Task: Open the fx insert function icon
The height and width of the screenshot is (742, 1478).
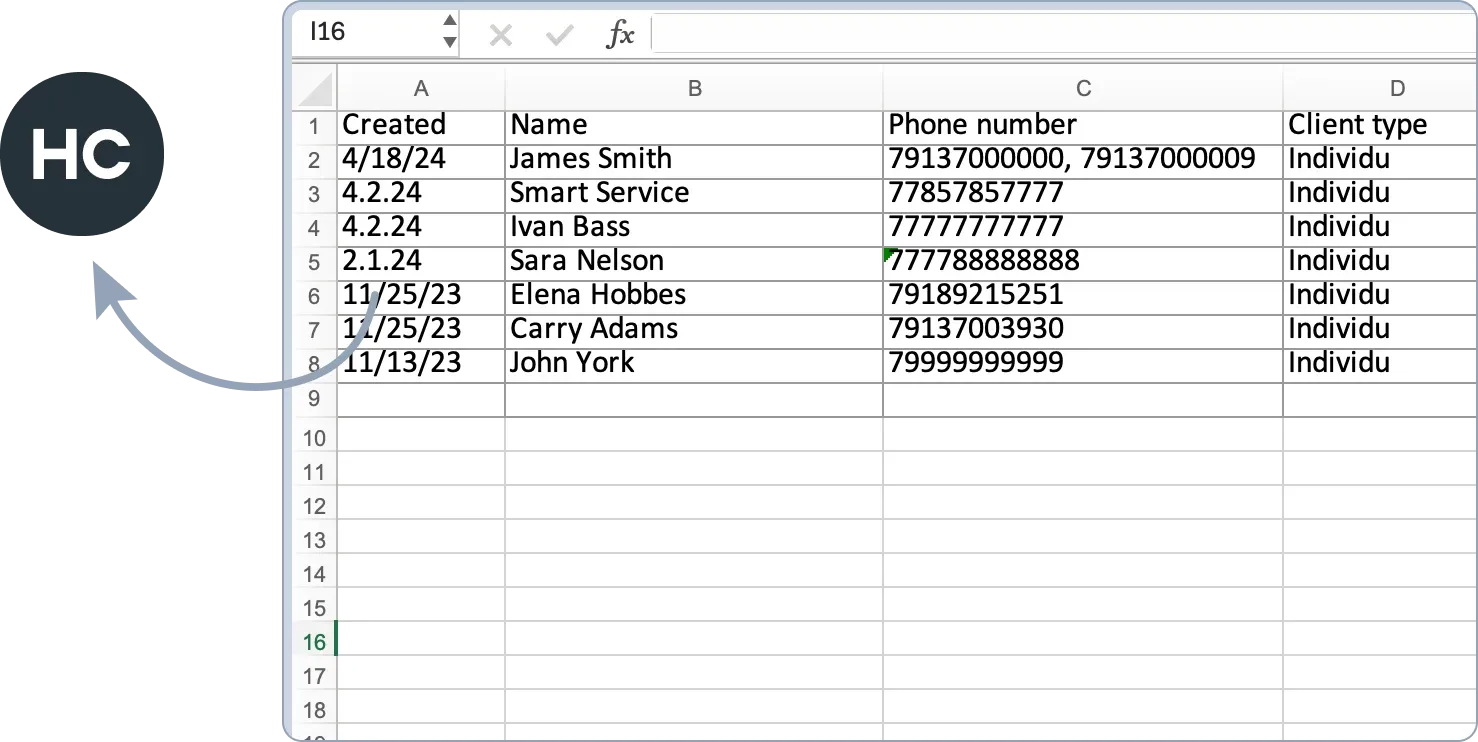Action: tap(620, 35)
